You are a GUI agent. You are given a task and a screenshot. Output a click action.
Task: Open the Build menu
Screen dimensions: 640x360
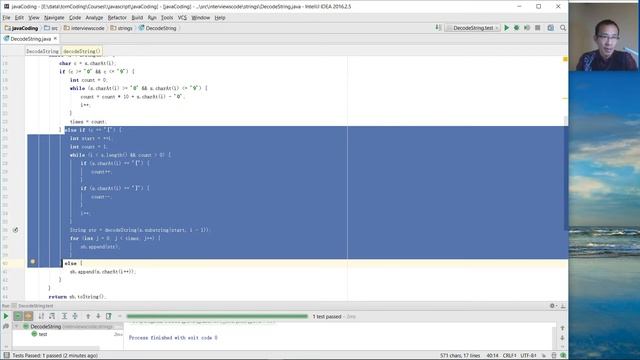click(x=137, y=18)
